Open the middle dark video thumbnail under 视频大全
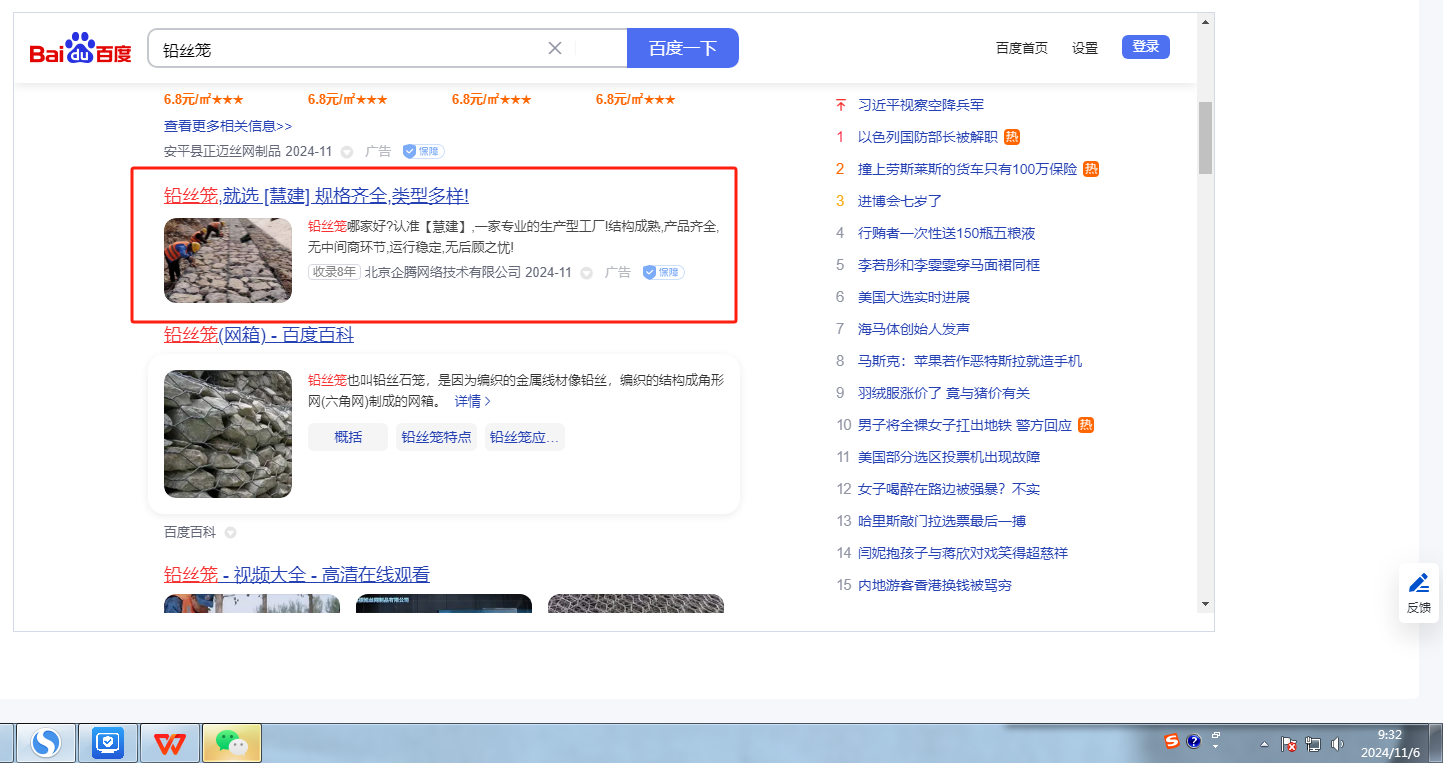This screenshot has width=1443, height=763. pyautogui.click(x=444, y=603)
